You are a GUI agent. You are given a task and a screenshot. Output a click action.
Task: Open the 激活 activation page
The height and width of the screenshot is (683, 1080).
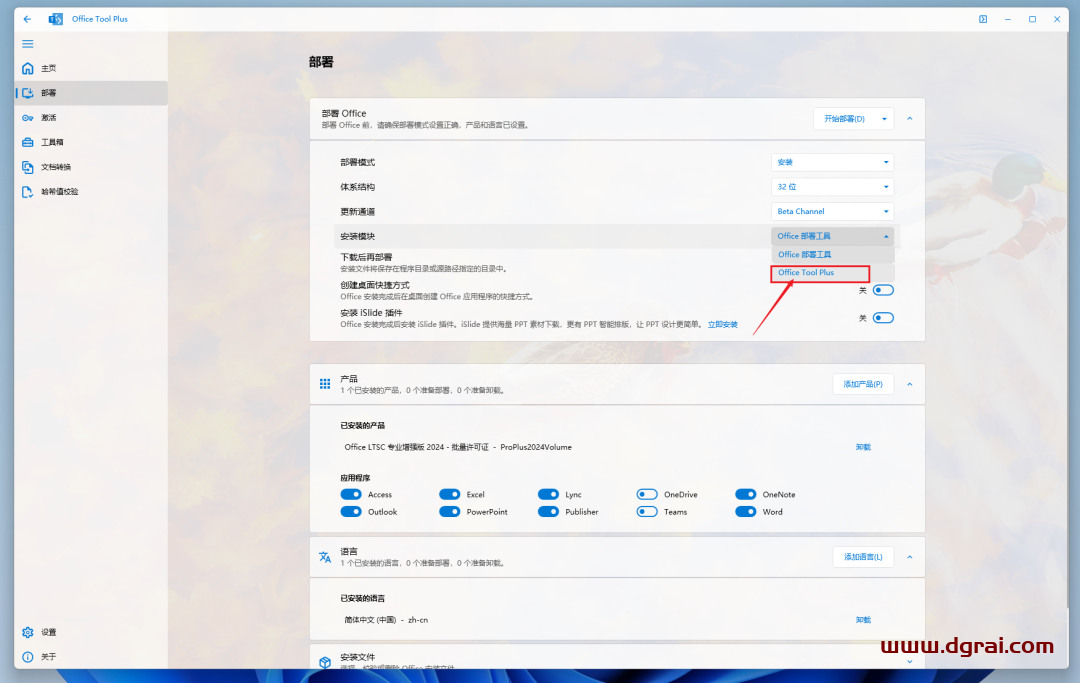pyautogui.click(x=90, y=118)
